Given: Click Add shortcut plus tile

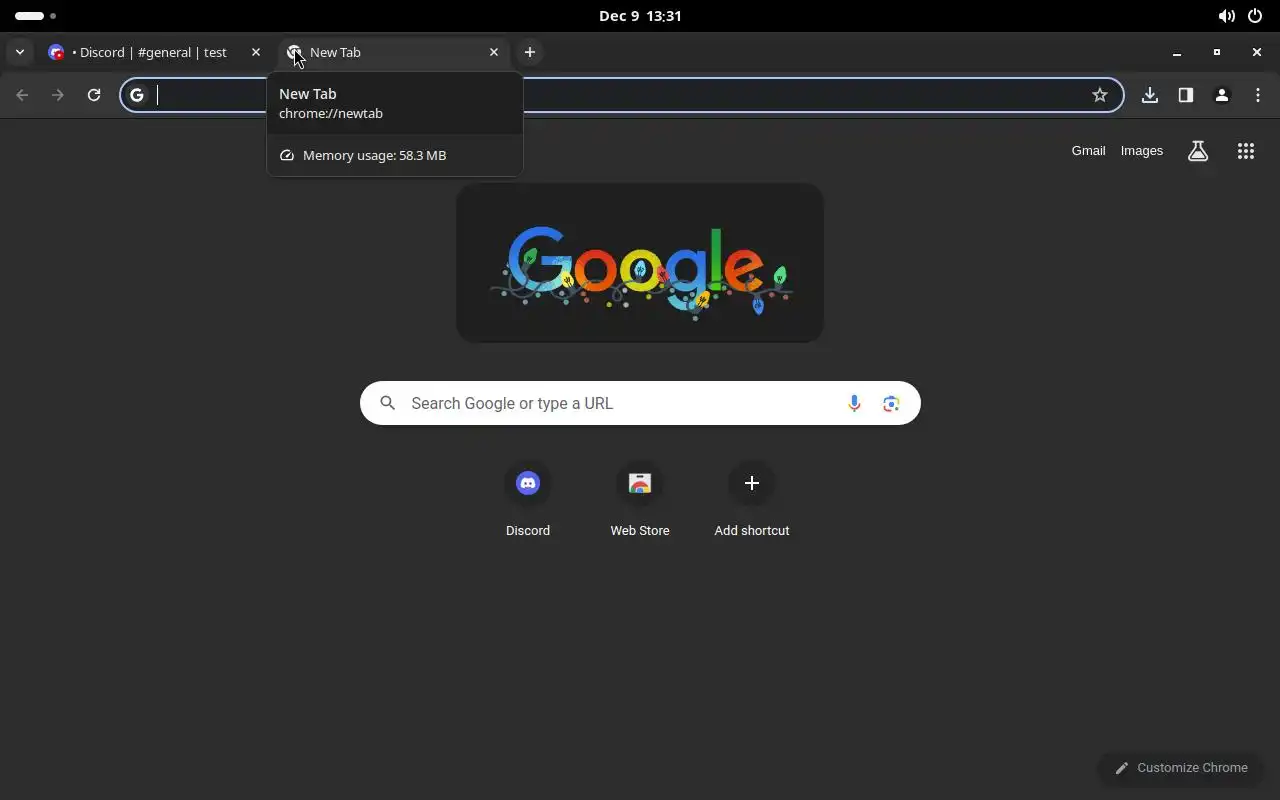Looking at the screenshot, I should pyautogui.click(x=752, y=500).
